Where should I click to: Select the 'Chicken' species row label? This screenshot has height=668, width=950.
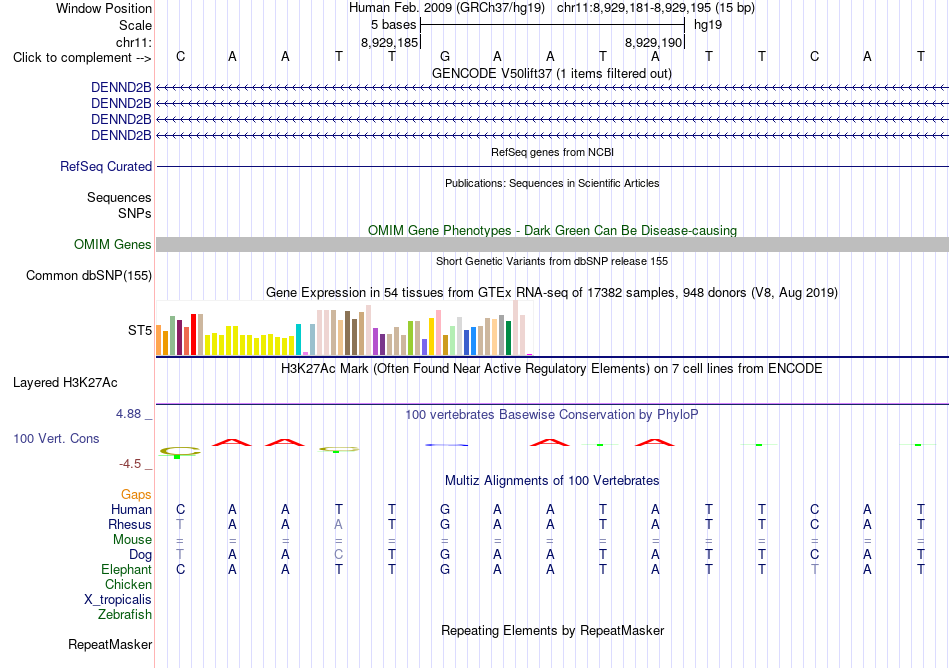coord(128,584)
